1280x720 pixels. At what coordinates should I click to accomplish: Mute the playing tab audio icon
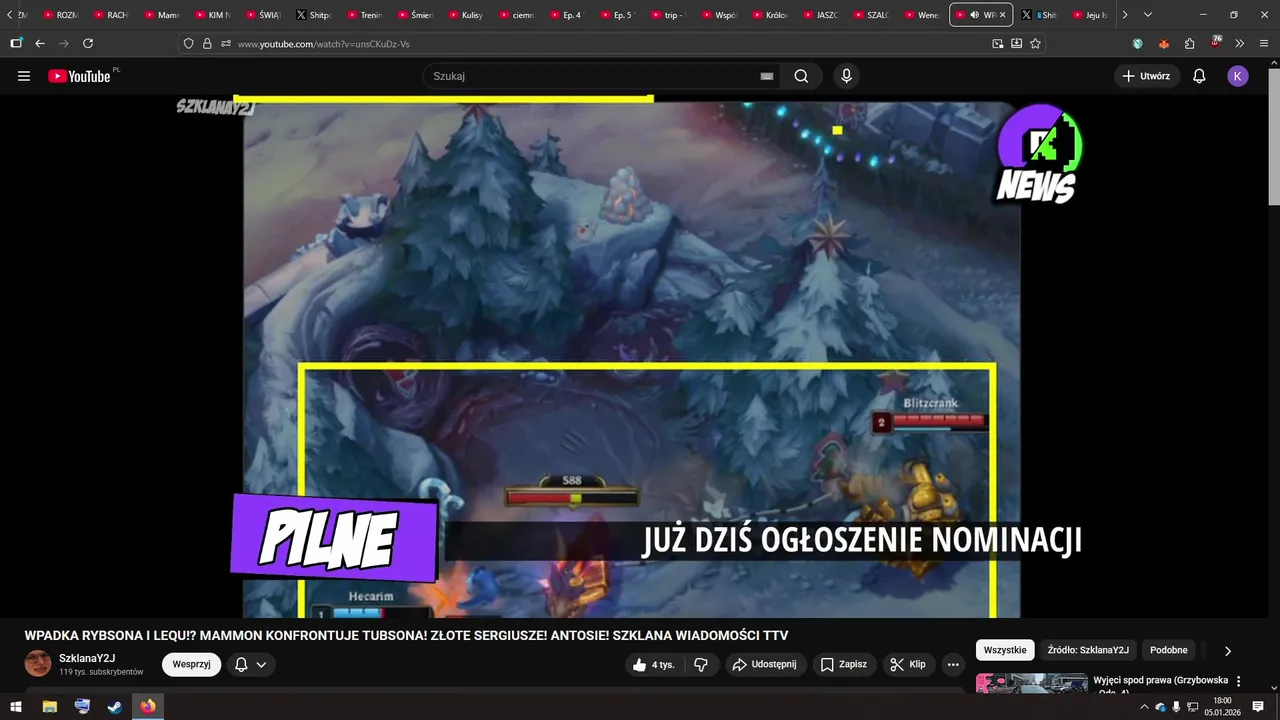[974, 15]
